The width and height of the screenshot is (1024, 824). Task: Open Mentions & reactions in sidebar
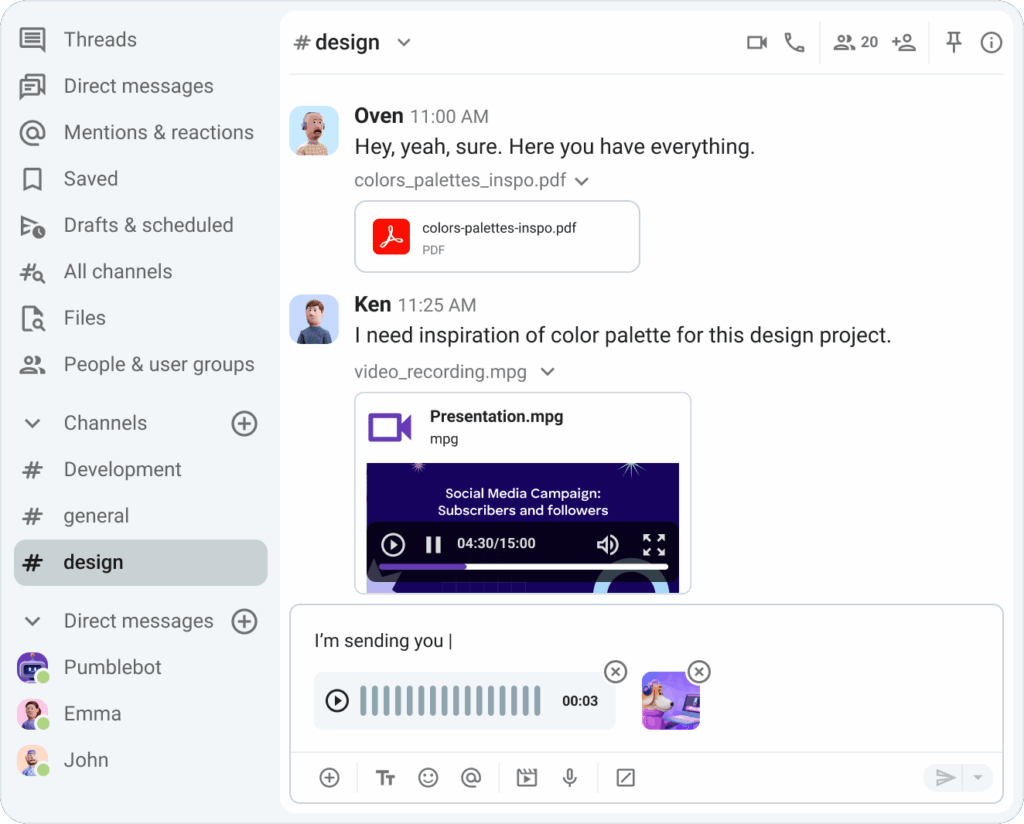click(158, 132)
